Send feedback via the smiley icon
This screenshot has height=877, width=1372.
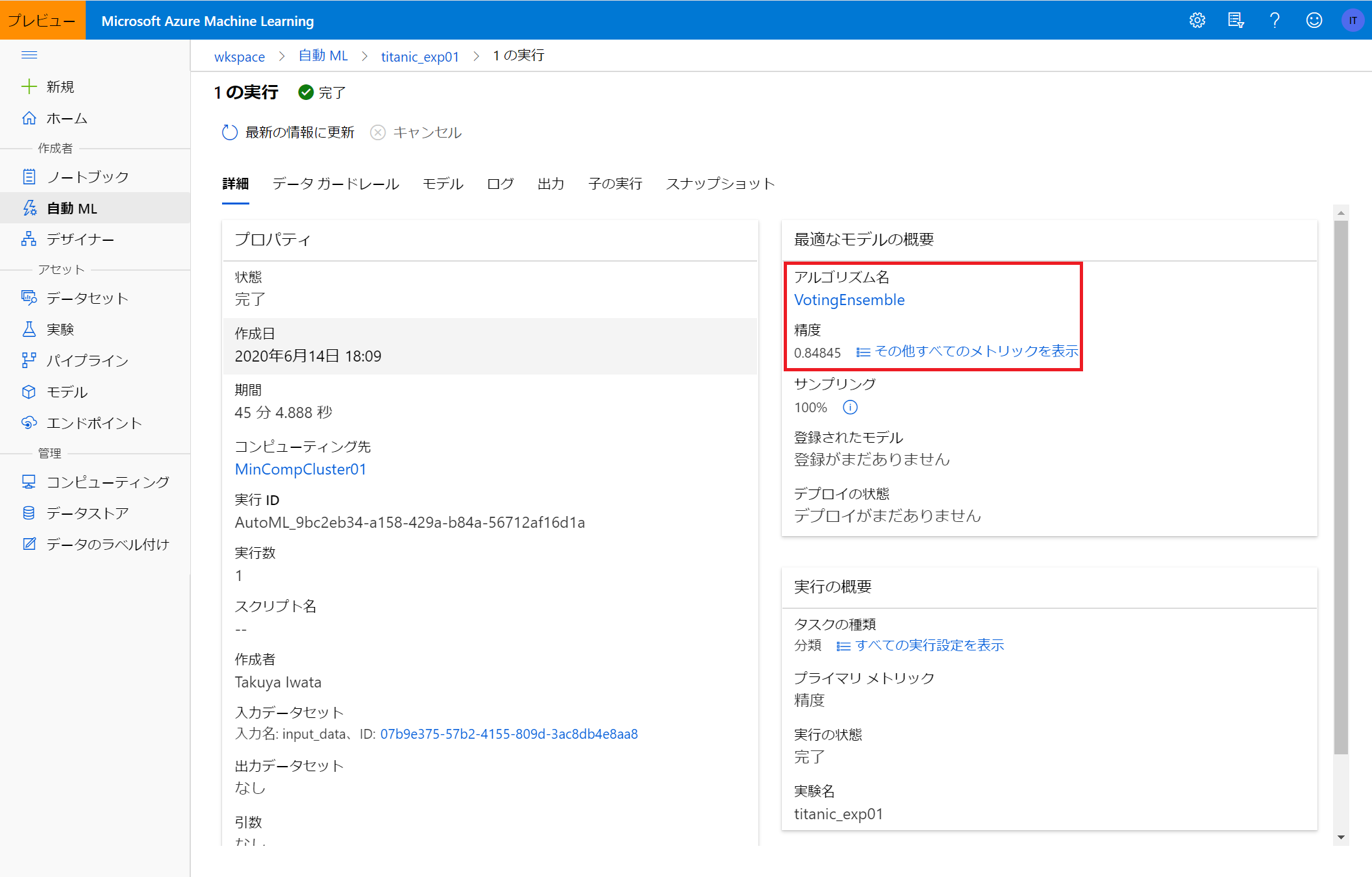pos(1314,20)
